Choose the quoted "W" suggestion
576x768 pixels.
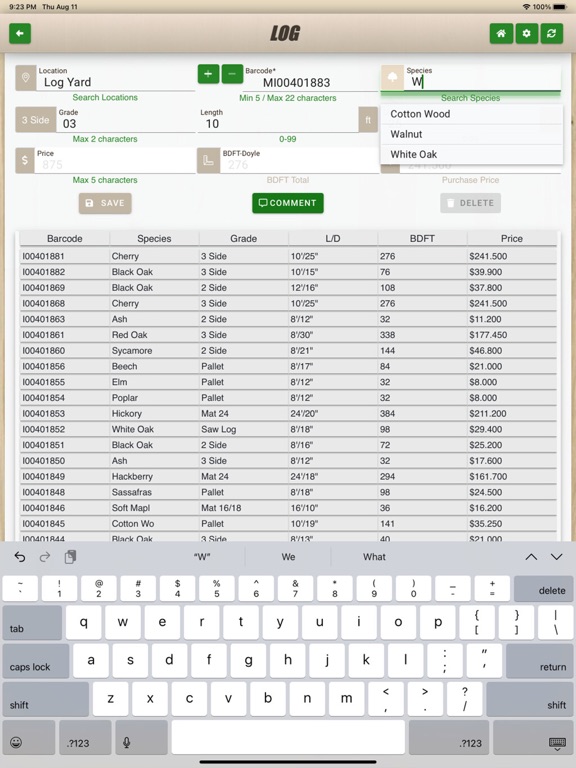pyautogui.click(x=202, y=557)
